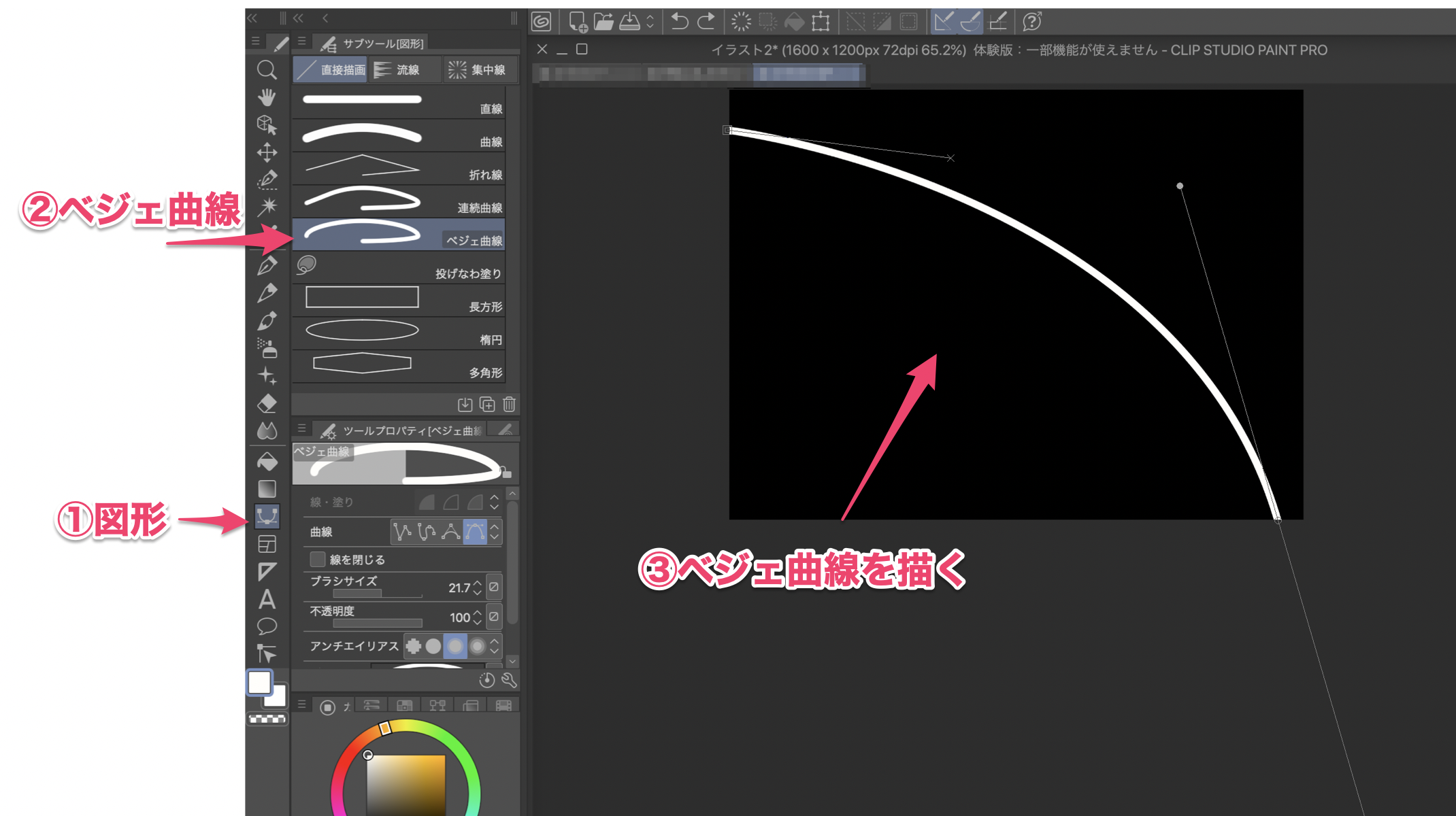Select the Airbrush tool
Image resolution: width=1456 pixels, height=816 pixels.
[x=267, y=347]
